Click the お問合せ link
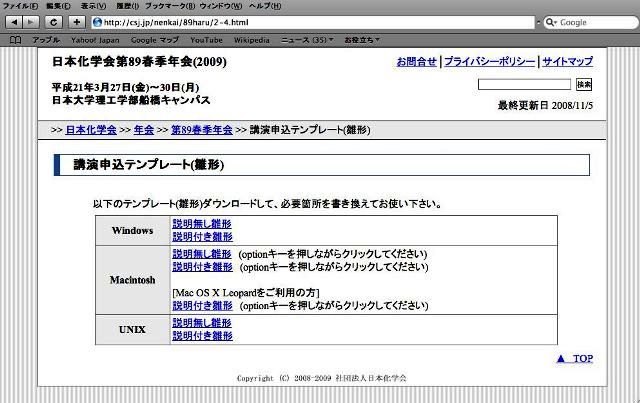640x403 pixels. (416, 62)
